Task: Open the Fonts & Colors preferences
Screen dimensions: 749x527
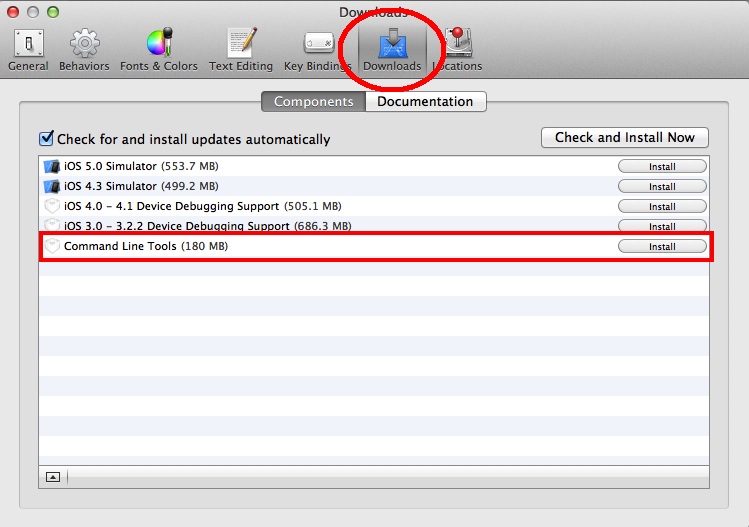Action: [x=159, y=50]
